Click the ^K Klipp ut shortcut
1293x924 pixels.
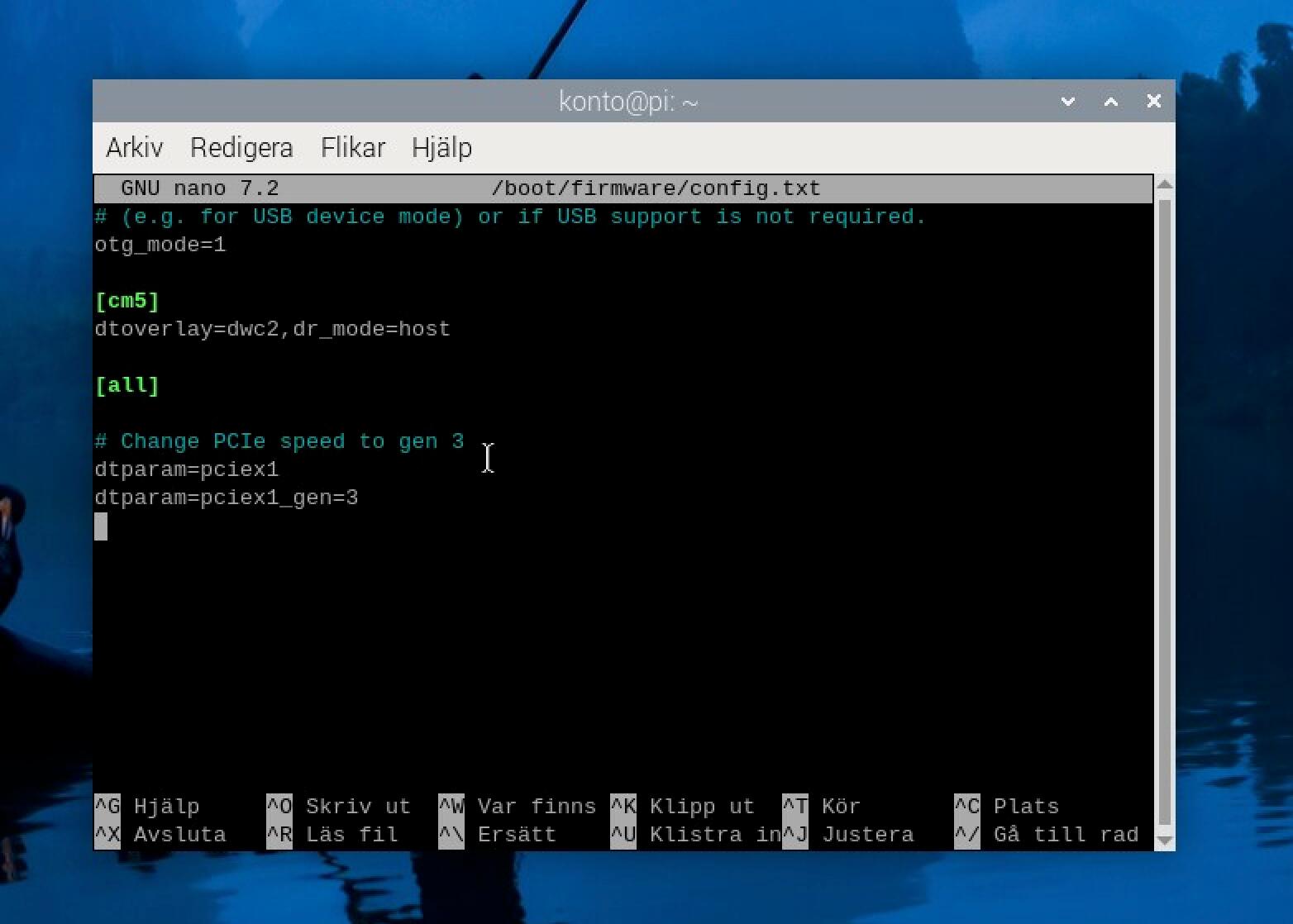pyautogui.click(x=688, y=806)
